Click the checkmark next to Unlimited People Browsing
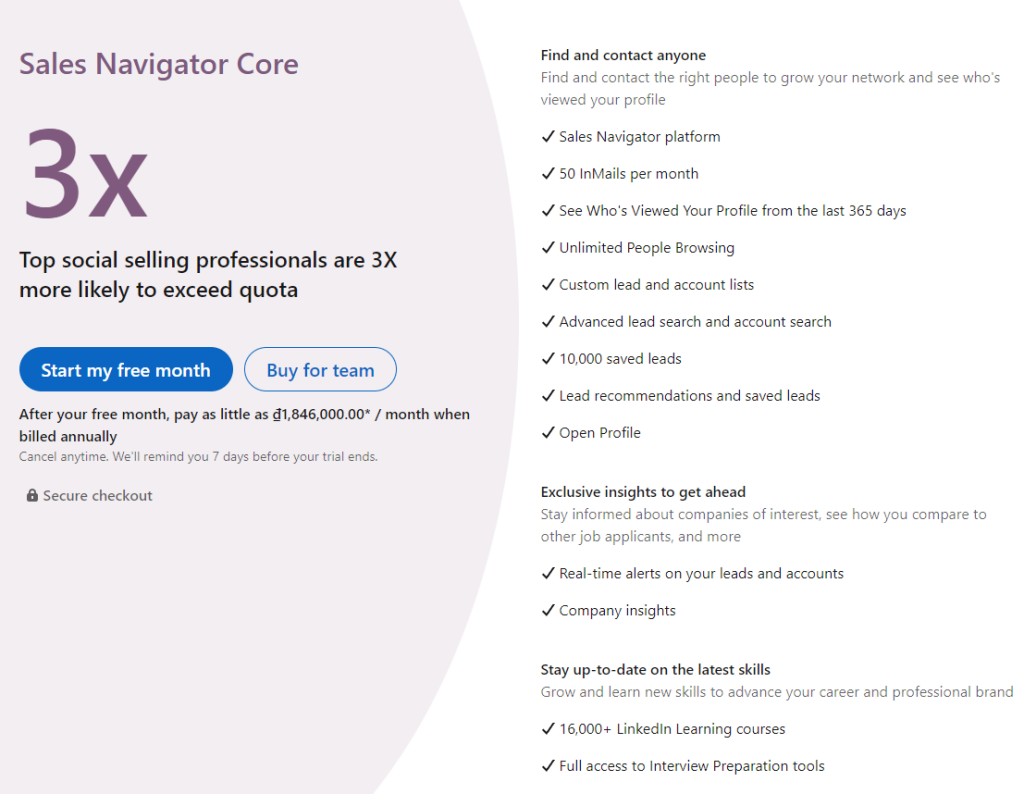Viewport: 1024px width, 794px height. tap(548, 247)
